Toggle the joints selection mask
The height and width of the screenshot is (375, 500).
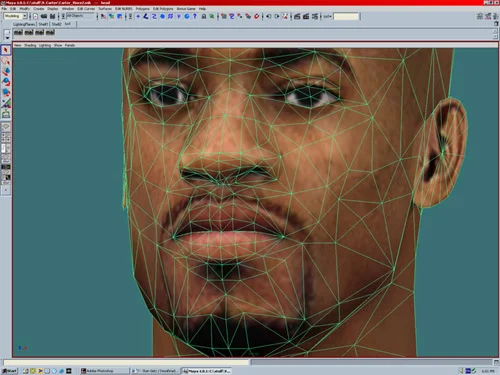coord(146,16)
